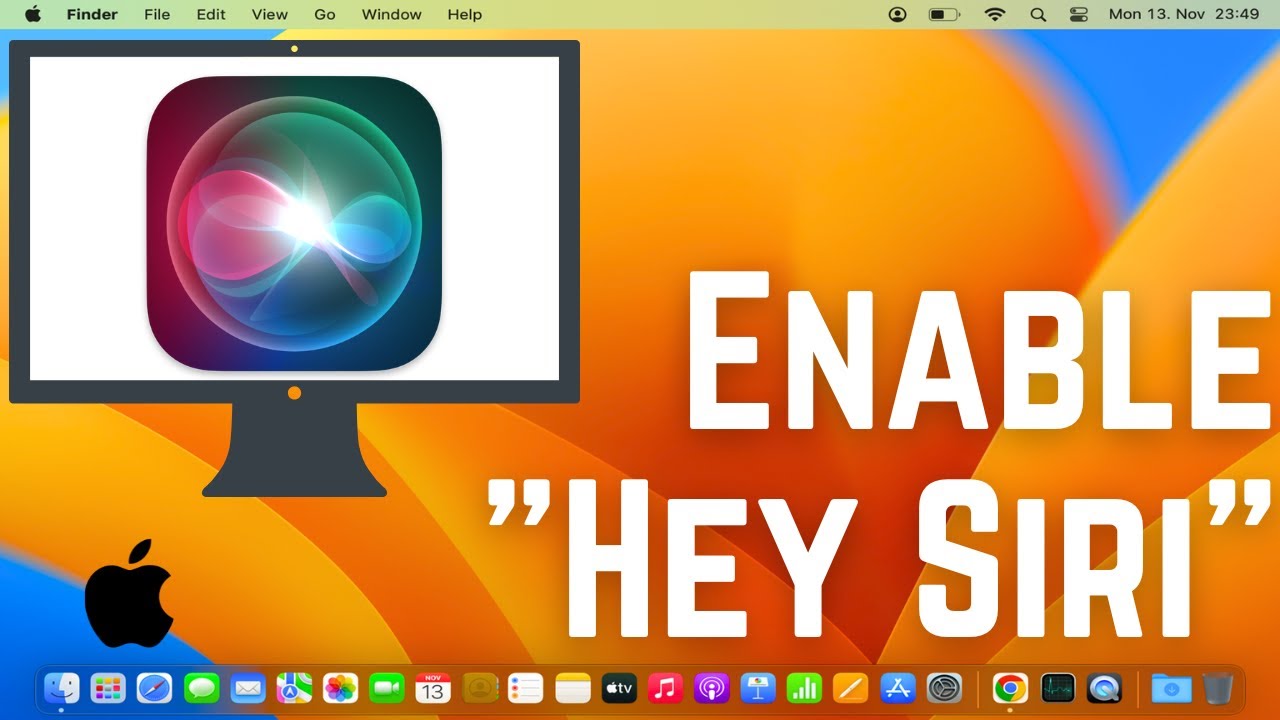Open the Go menu
1280x720 pixels.
(325, 14)
